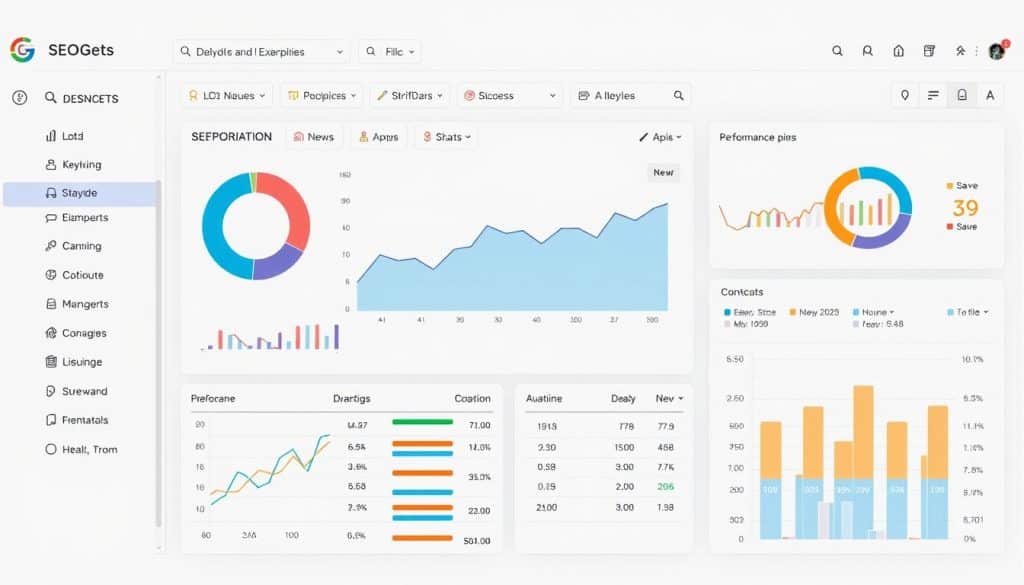
Task: Click the location pin view icon
Action: 904,95
